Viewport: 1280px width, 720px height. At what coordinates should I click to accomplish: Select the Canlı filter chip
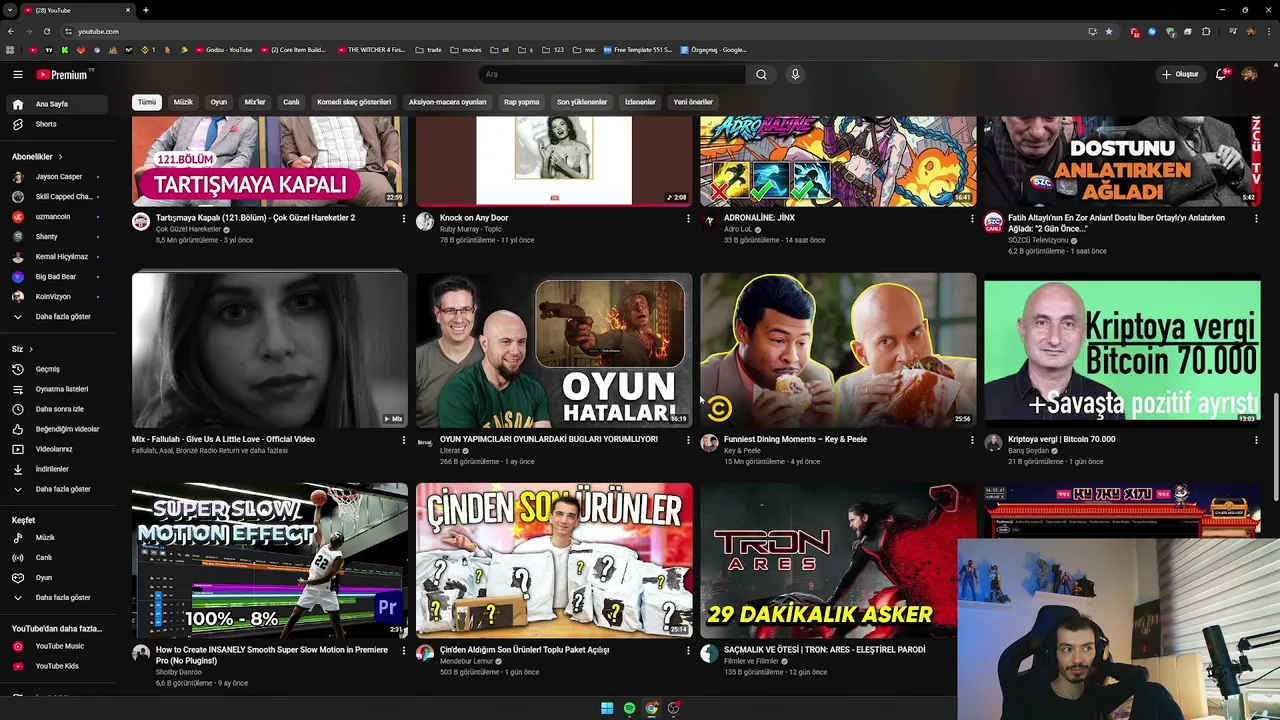[291, 102]
